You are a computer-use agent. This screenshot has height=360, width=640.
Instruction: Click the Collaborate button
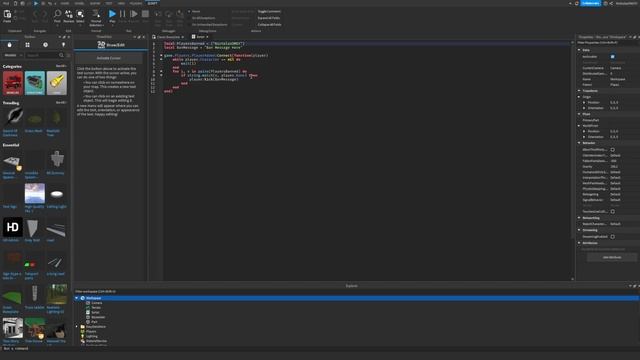click(591, 3)
